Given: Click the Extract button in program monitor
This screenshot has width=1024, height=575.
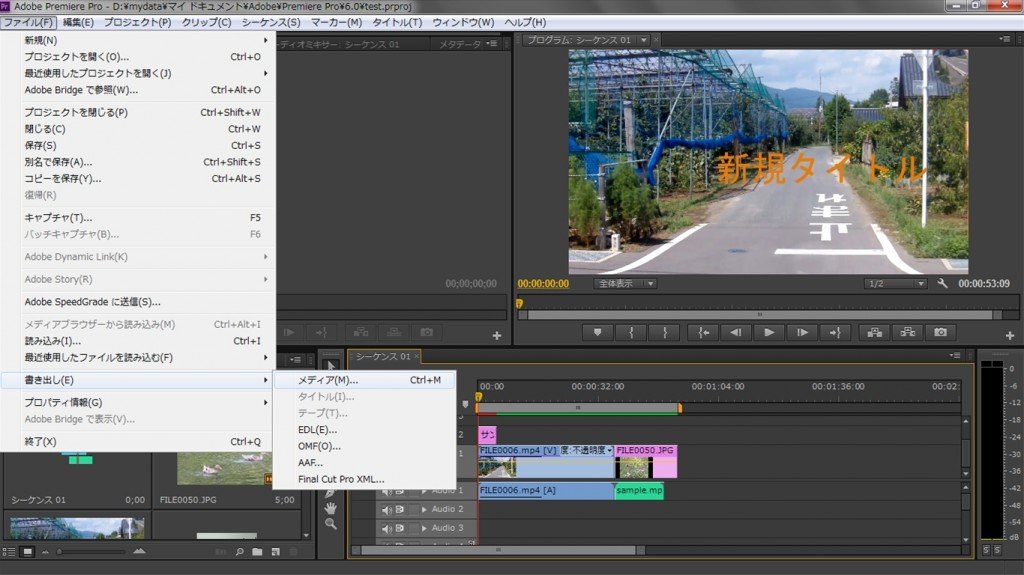Looking at the screenshot, I should (x=908, y=333).
